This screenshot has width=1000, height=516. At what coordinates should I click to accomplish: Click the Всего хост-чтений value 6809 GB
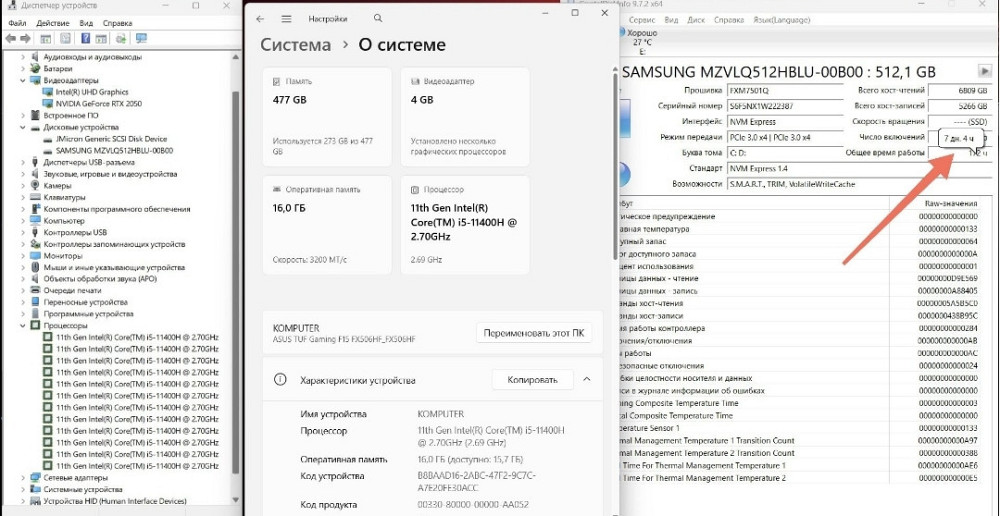(x=959, y=91)
